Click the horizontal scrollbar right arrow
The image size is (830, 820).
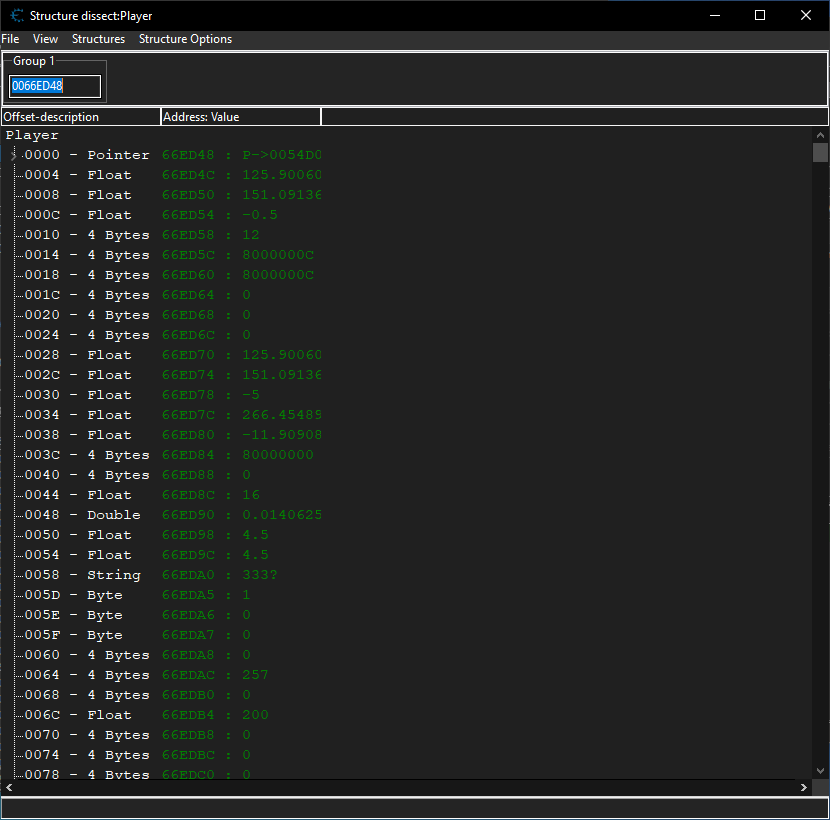(x=803, y=788)
